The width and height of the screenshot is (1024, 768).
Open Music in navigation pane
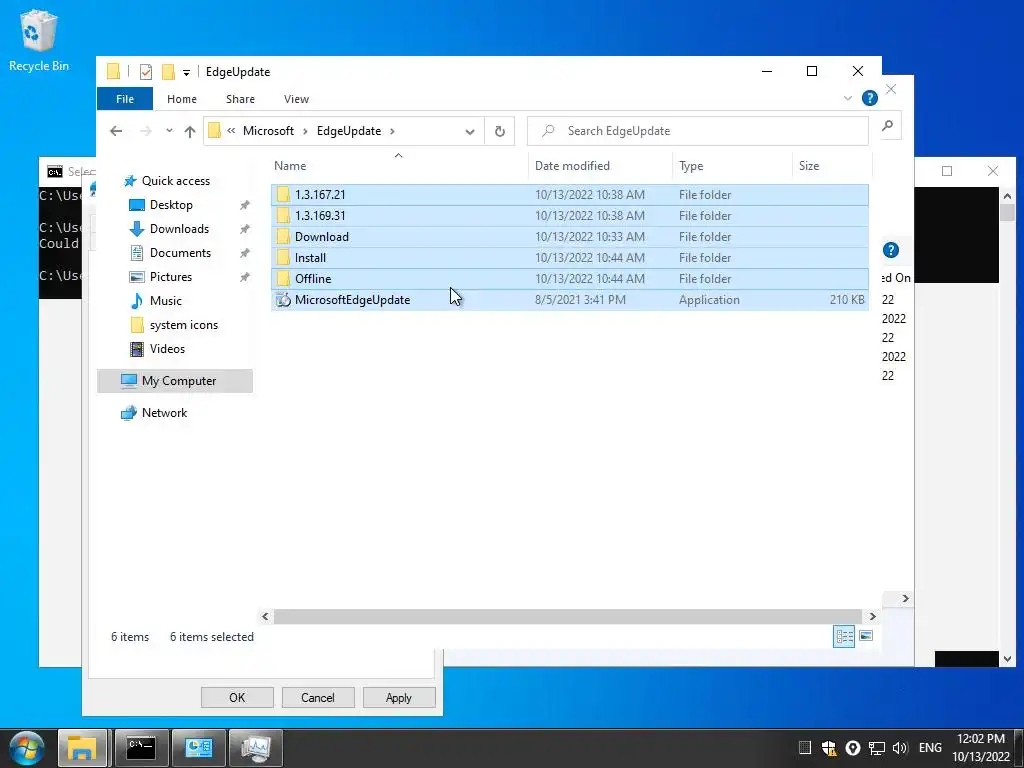(165, 301)
